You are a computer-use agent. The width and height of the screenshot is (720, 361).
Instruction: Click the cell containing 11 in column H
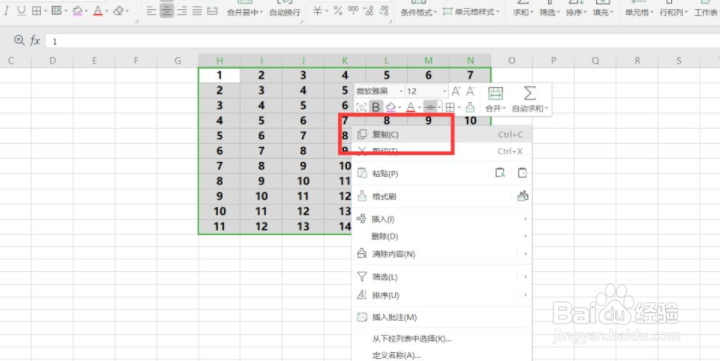coord(219,226)
